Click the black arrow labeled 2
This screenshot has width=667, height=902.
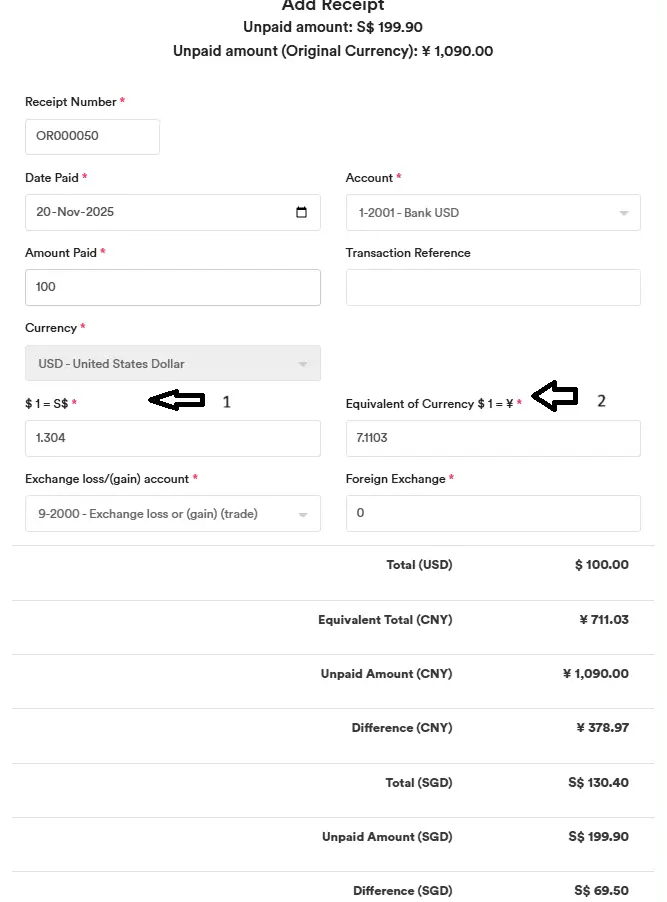(556, 396)
